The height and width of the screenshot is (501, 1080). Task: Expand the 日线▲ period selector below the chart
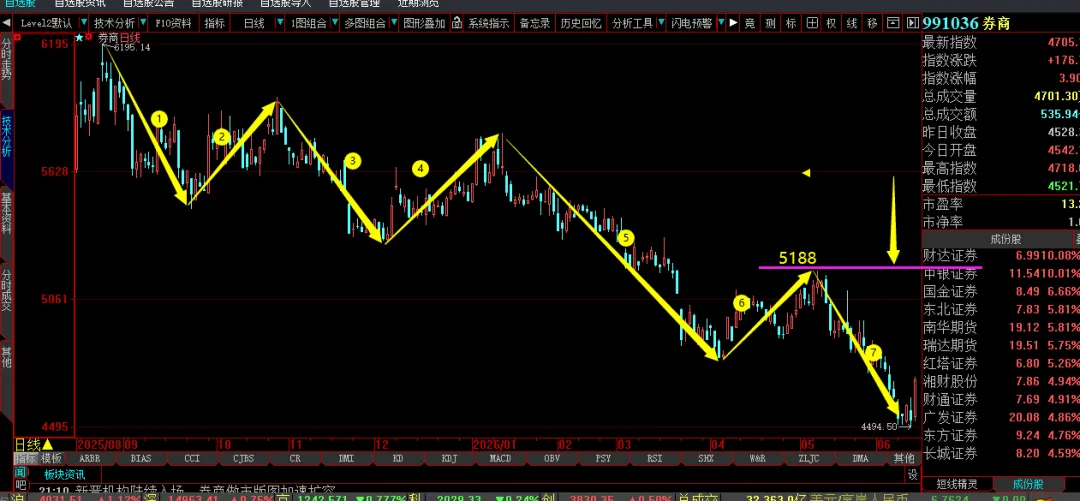(34, 444)
